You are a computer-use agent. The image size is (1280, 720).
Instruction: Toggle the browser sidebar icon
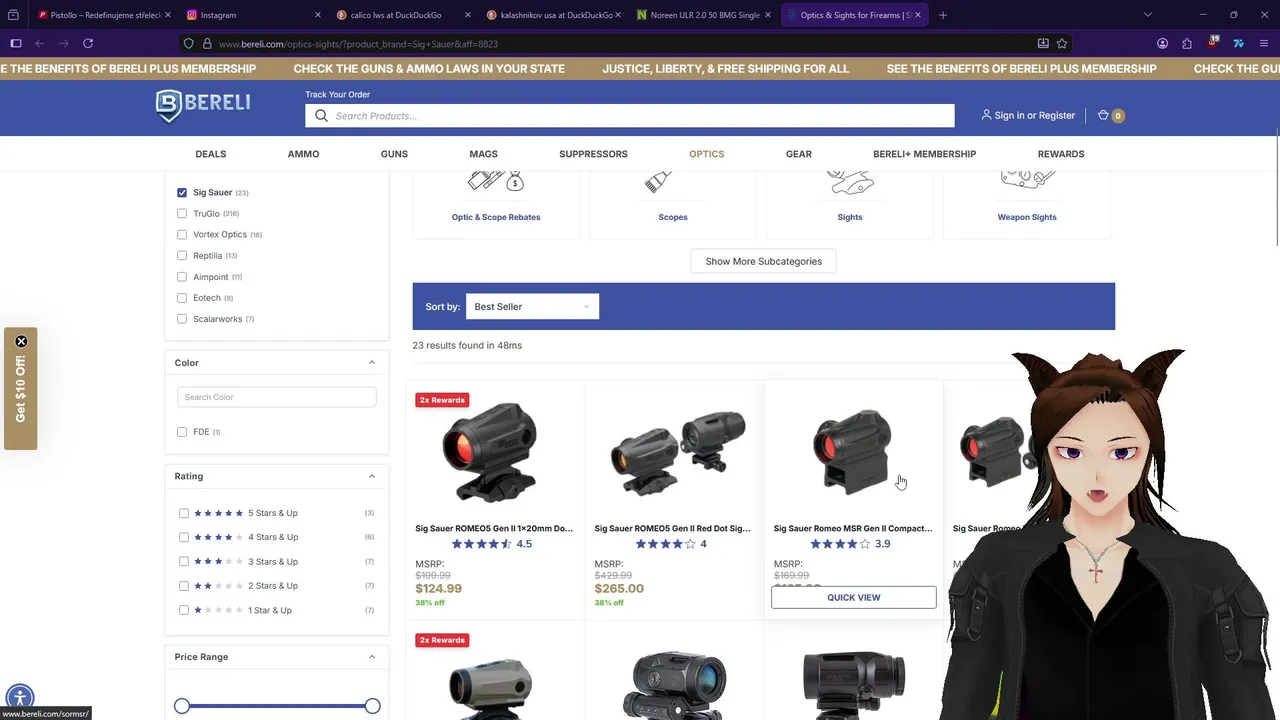coord(16,43)
